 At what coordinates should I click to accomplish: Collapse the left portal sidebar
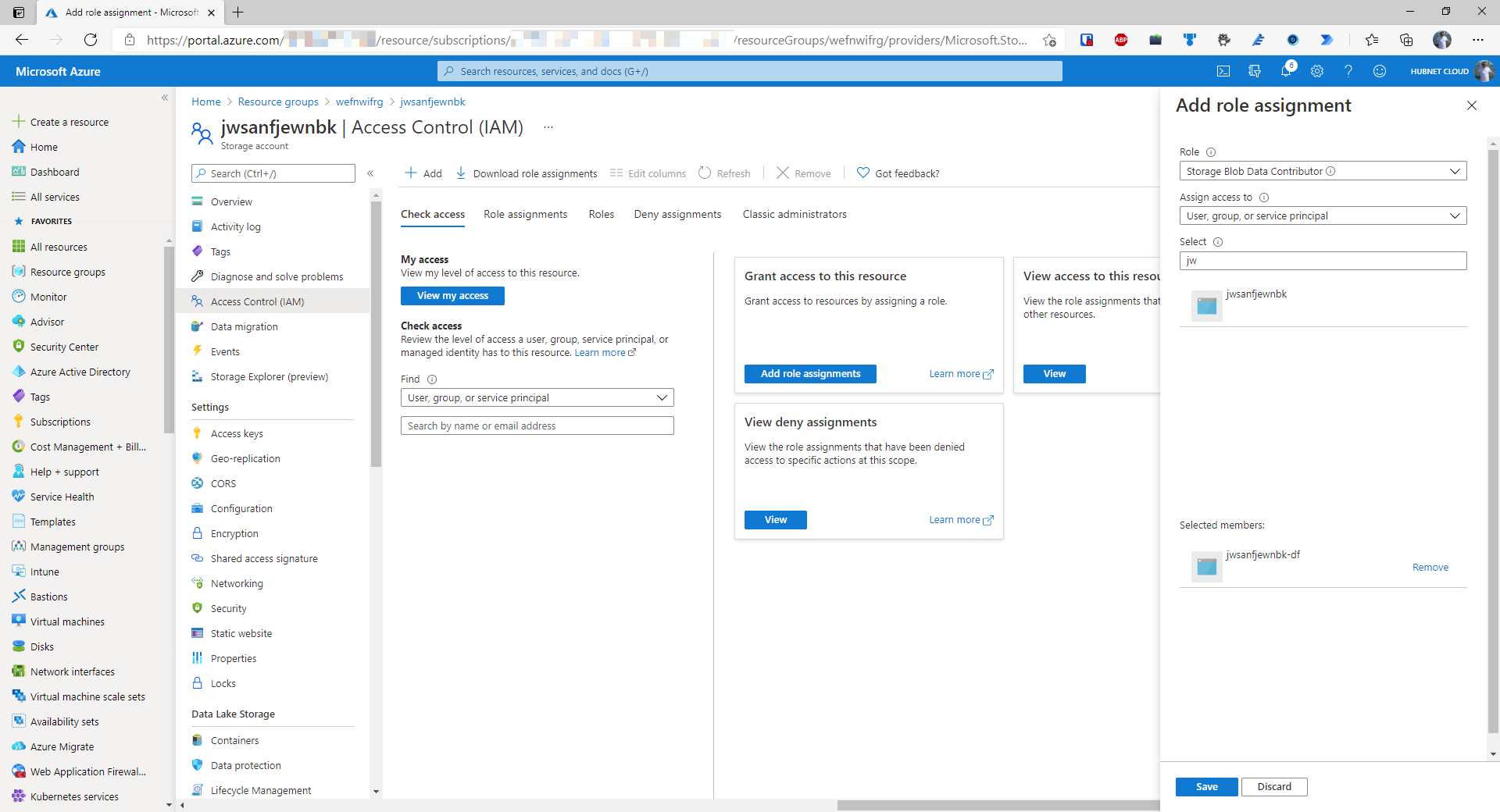pos(165,98)
